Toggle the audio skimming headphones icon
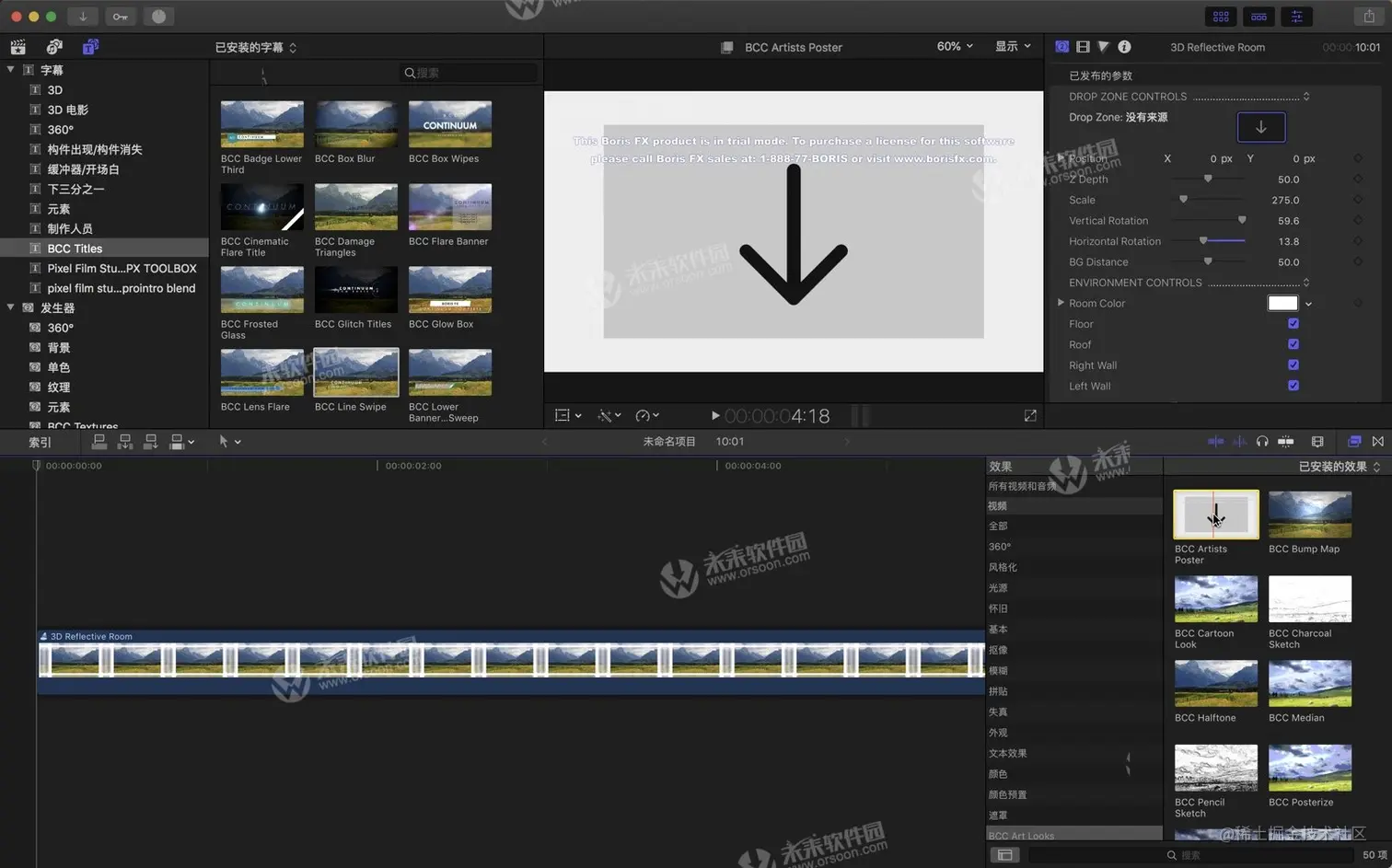Viewport: 1392px width, 868px height. pos(1262,442)
